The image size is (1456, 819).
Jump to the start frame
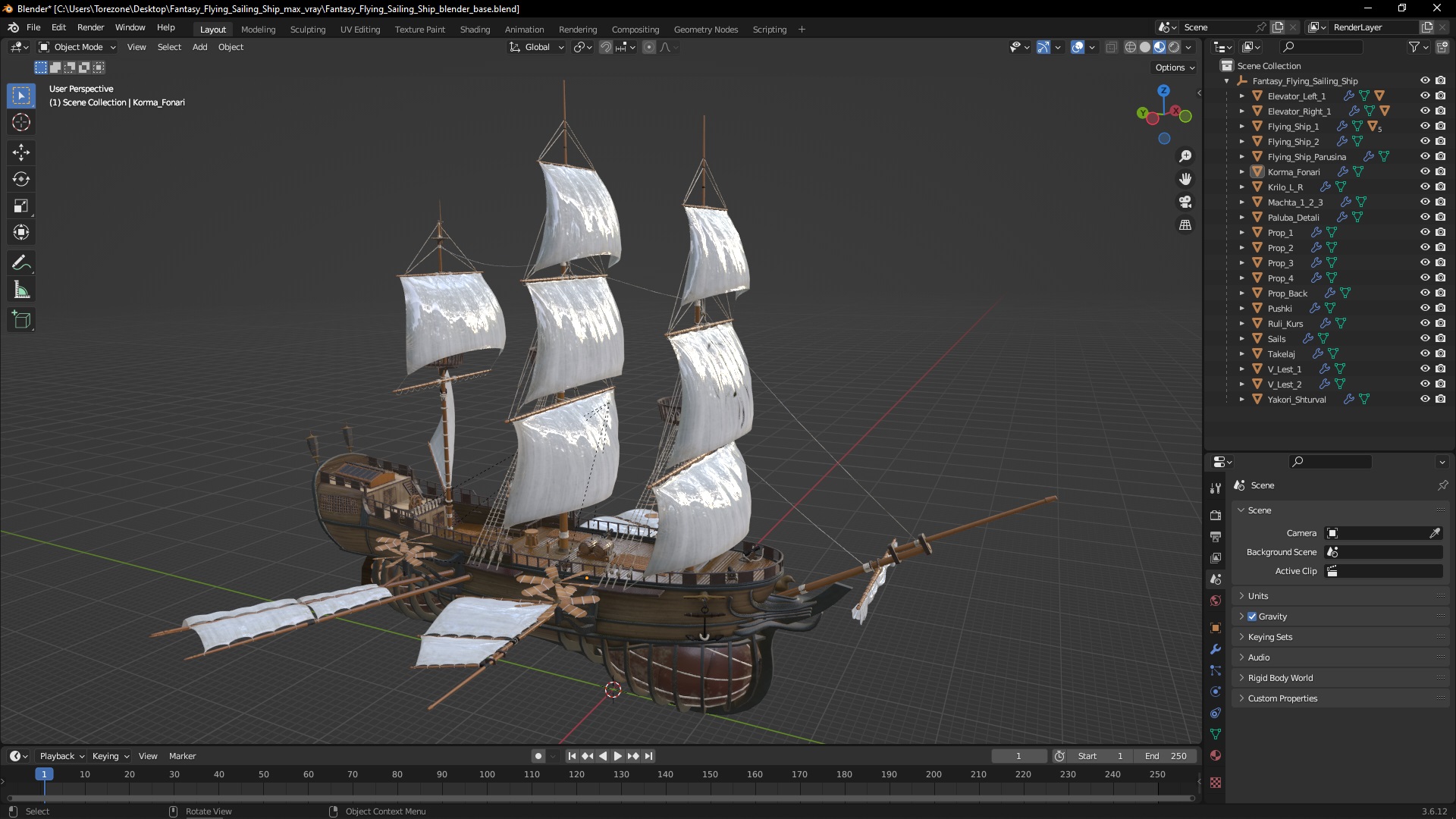click(x=572, y=756)
